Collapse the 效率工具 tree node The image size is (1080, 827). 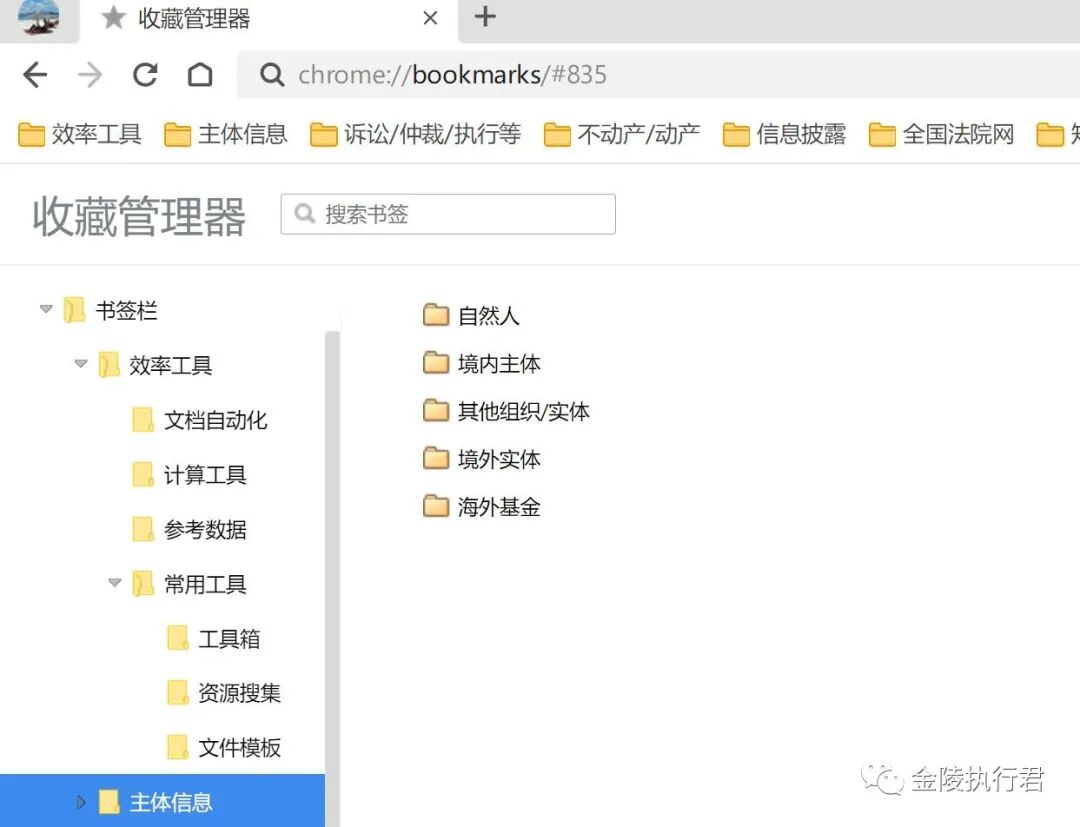pos(80,365)
